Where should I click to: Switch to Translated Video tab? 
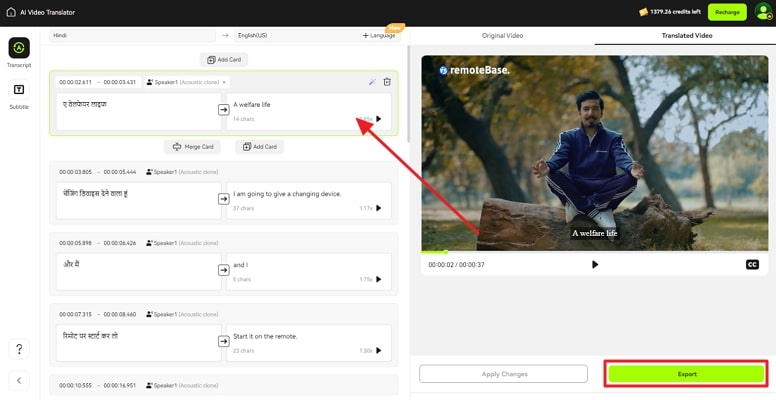pyautogui.click(x=686, y=36)
